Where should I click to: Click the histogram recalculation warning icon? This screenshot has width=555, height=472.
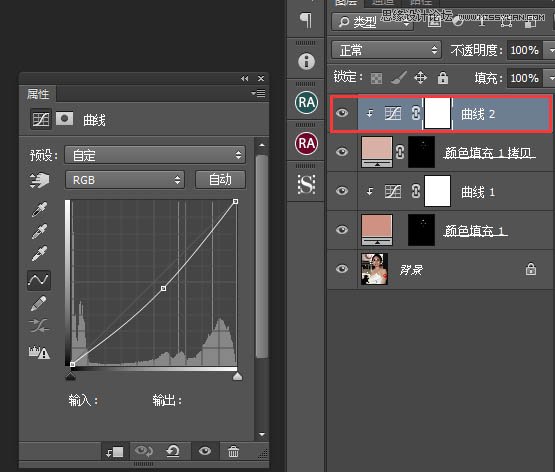point(39,352)
